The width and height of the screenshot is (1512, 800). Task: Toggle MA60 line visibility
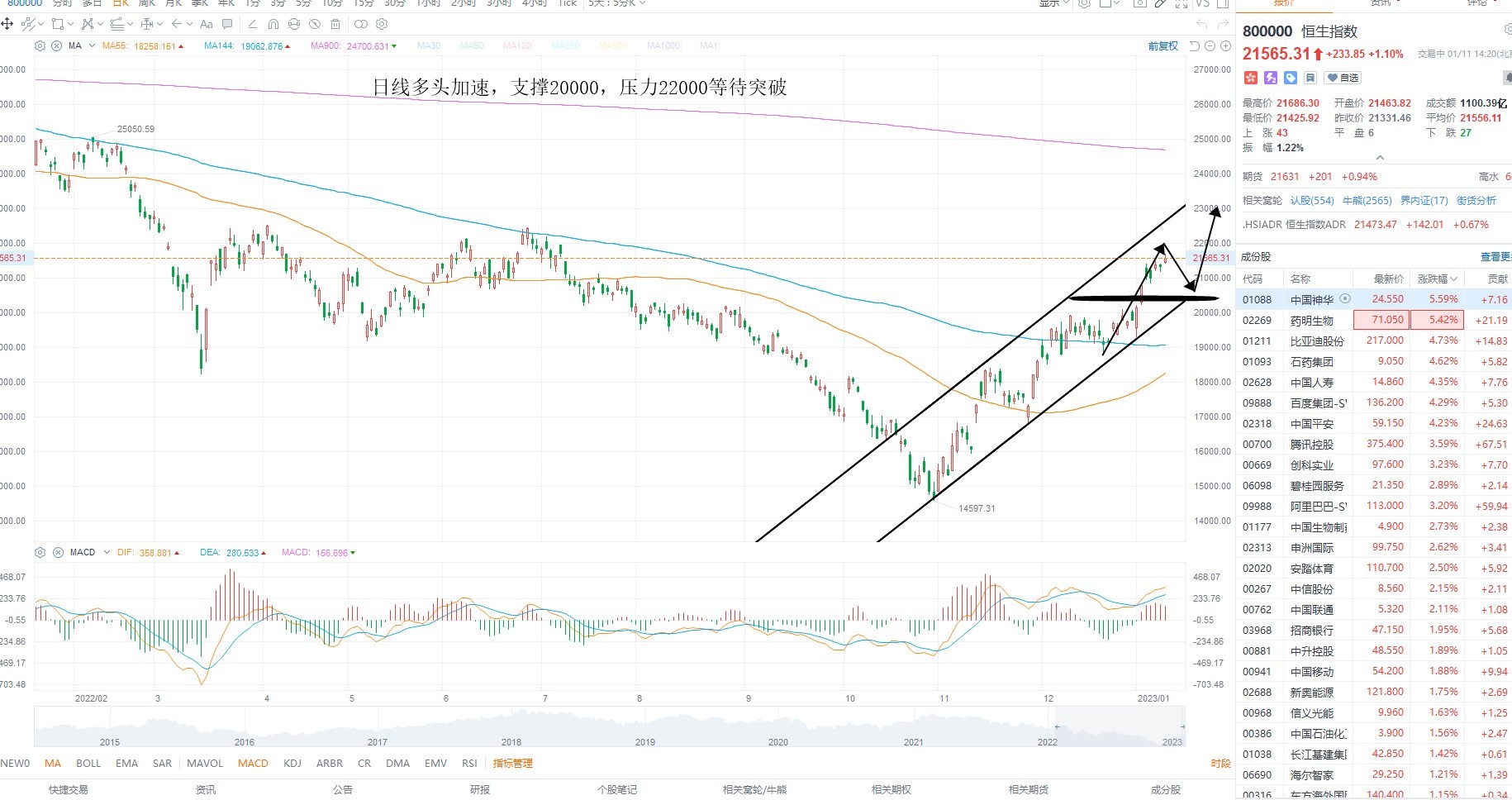coord(472,46)
